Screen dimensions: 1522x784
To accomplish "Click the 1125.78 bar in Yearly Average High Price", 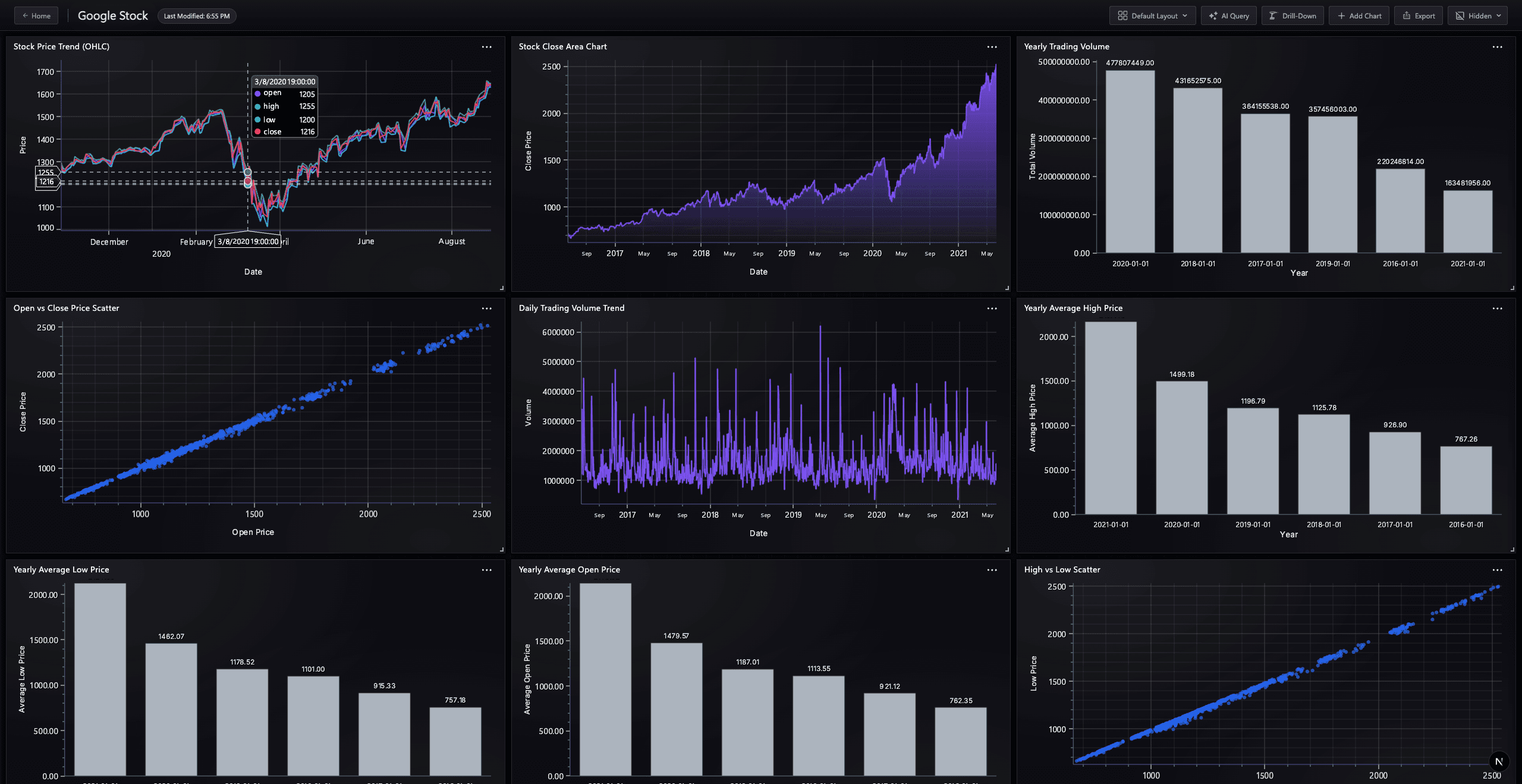I will click(x=1324, y=464).
